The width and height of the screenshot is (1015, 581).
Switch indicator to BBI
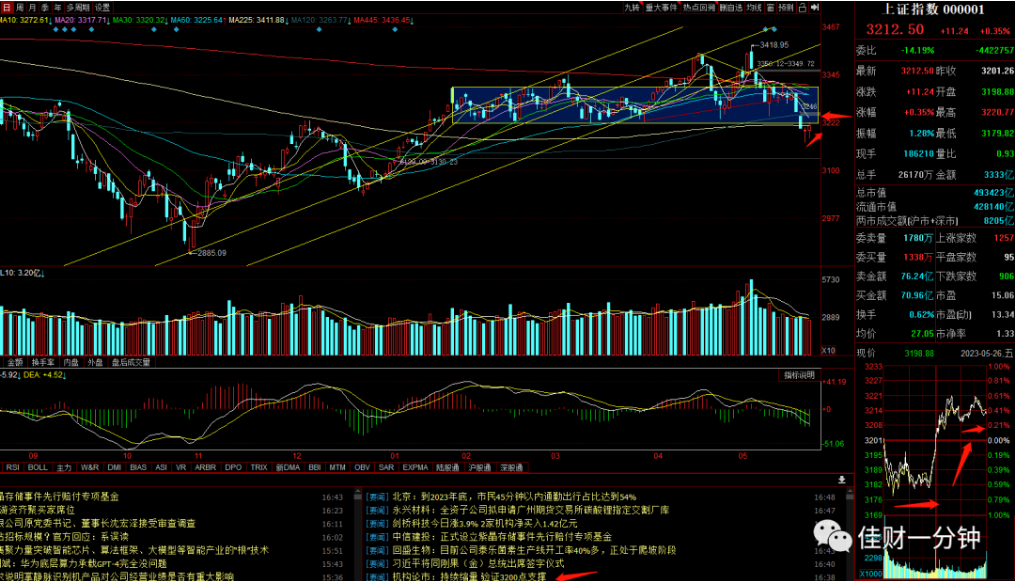tap(315, 467)
